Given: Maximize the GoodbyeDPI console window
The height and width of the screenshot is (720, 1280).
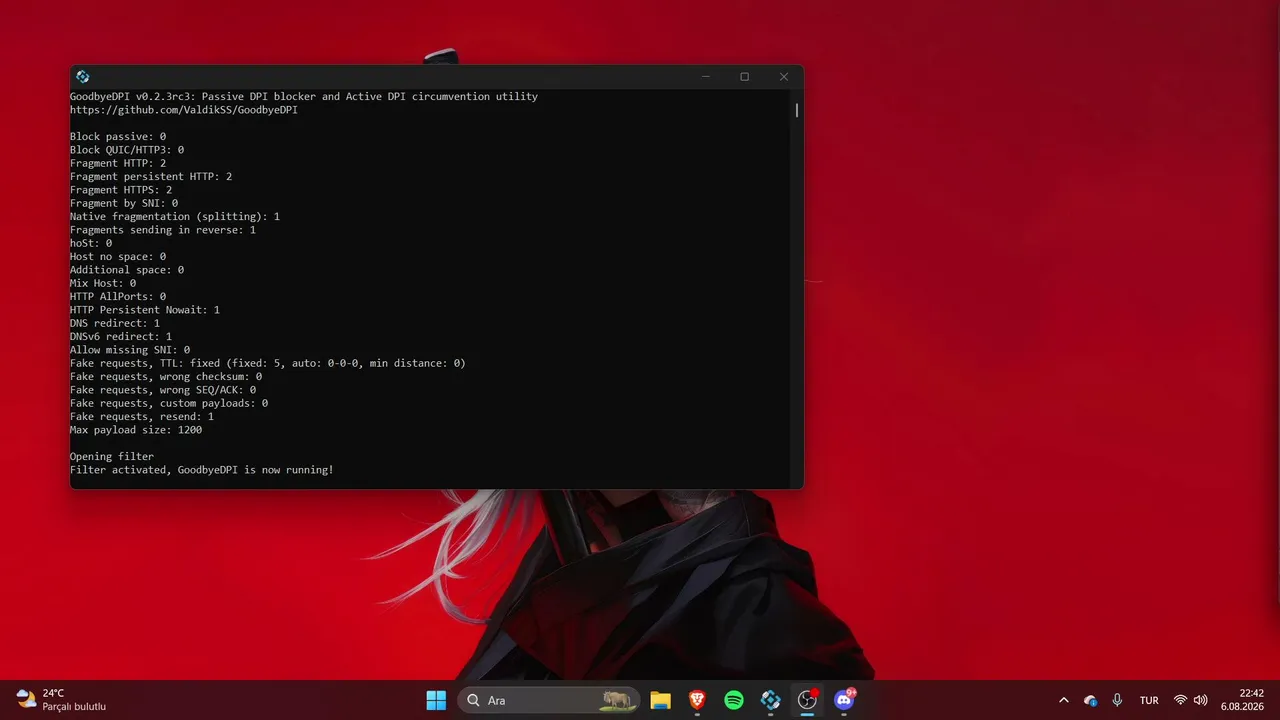Looking at the screenshot, I should (744, 77).
